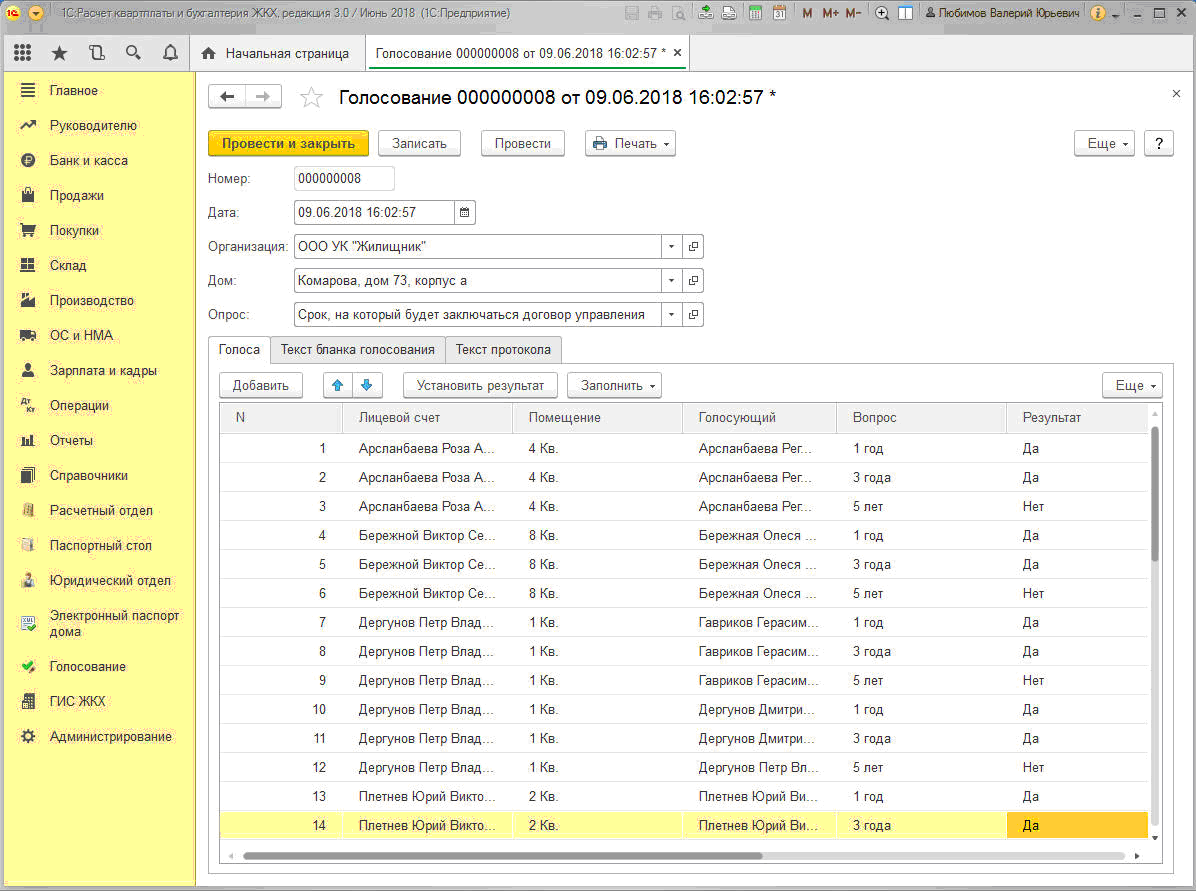The height and width of the screenshot is (891, 1196).
Task: Click zoom magnifier icon in title bar
Action: [882, 13]
